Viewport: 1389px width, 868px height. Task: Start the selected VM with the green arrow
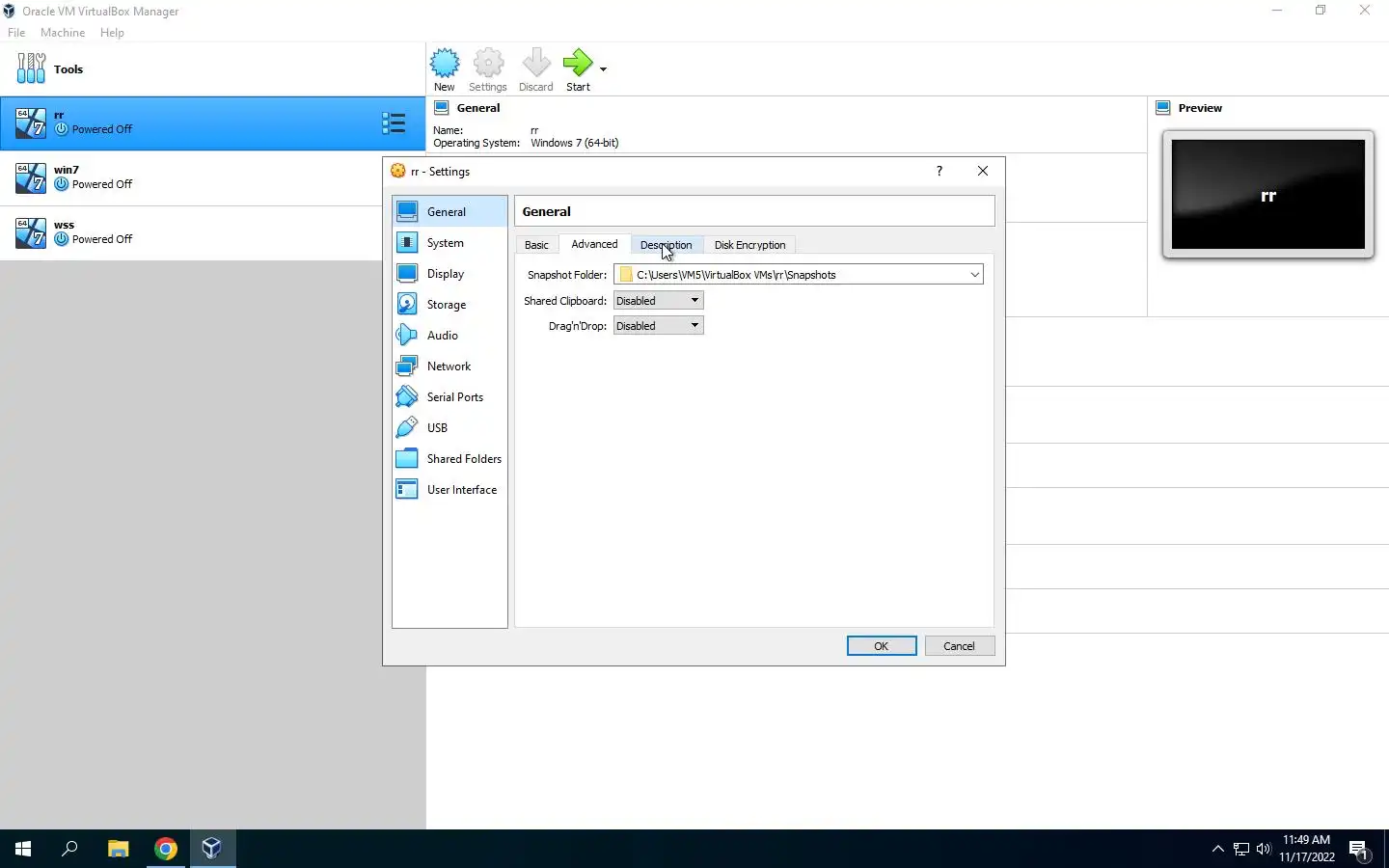click(578, 69)
